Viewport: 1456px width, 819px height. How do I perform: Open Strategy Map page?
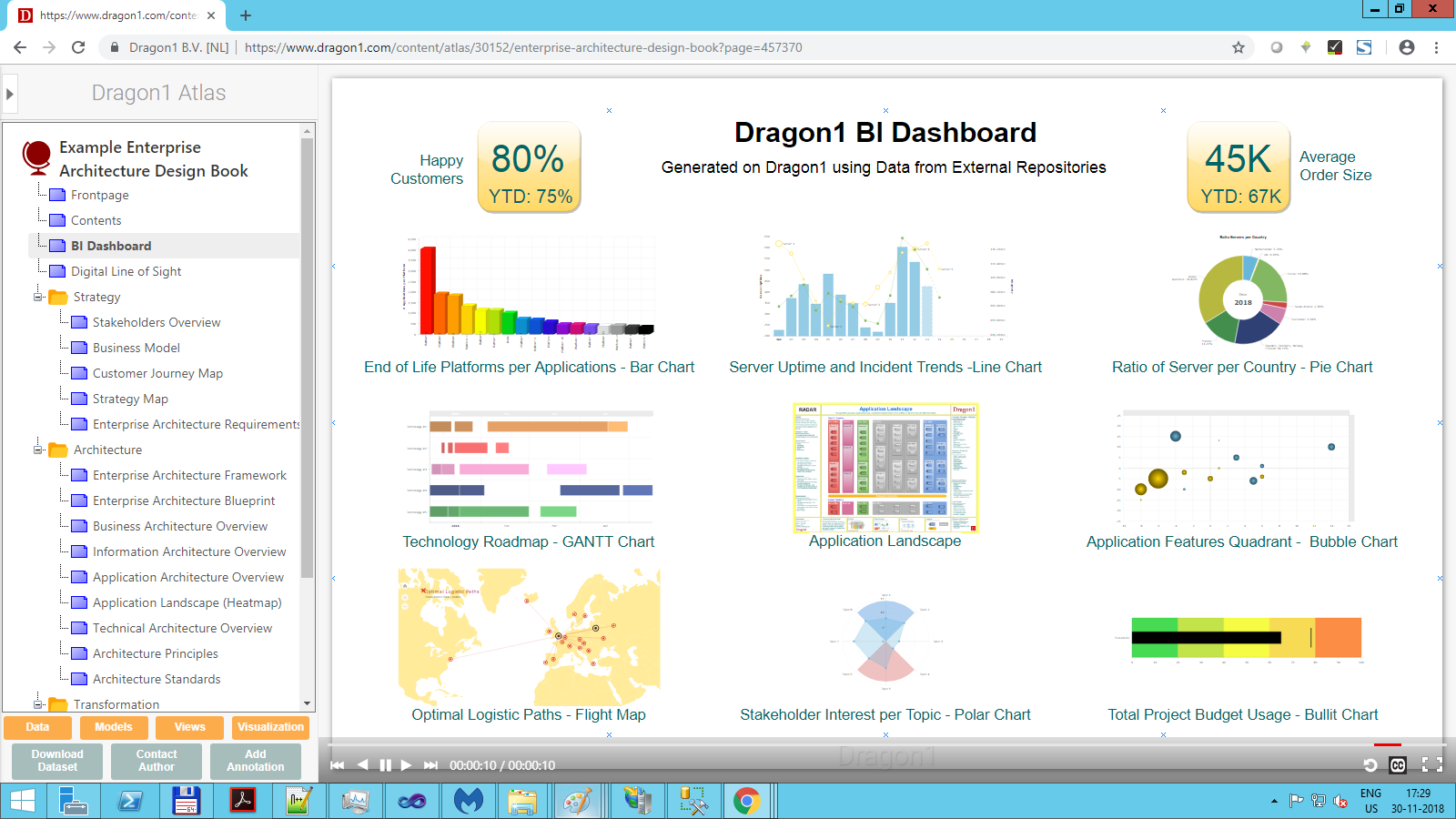[130, 399]
